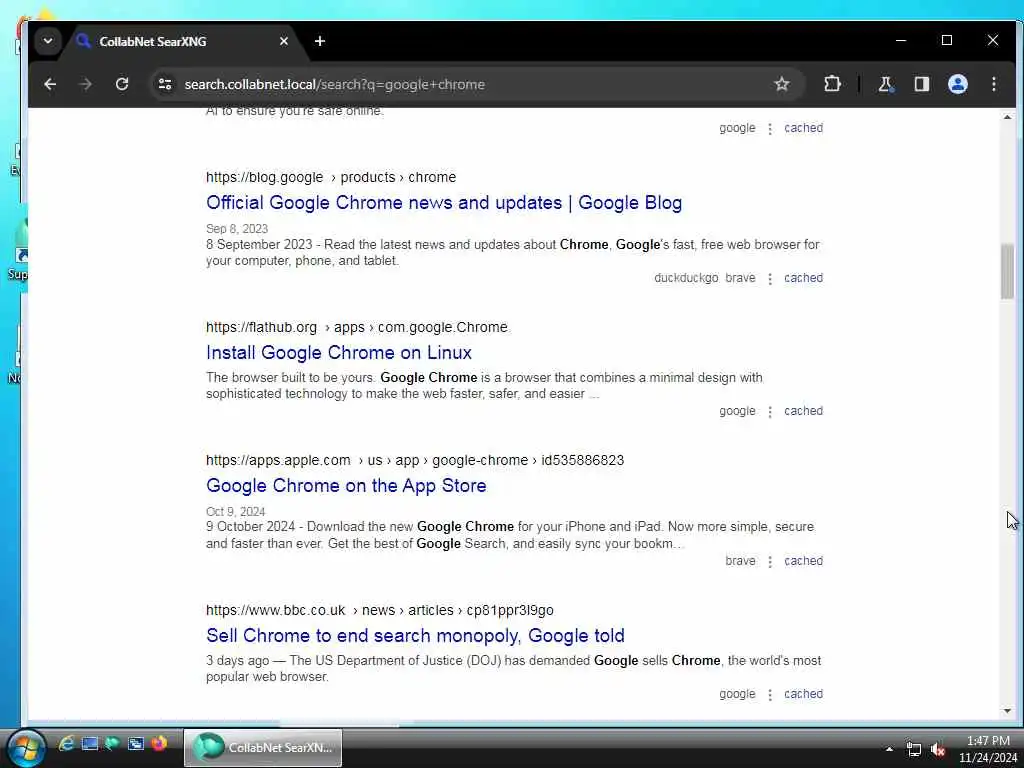Image resolution: width=1024 pixels, height=768 pixels.
Task: Open Sell Chrome to end search monopoly link
Action: pos(415,635)
